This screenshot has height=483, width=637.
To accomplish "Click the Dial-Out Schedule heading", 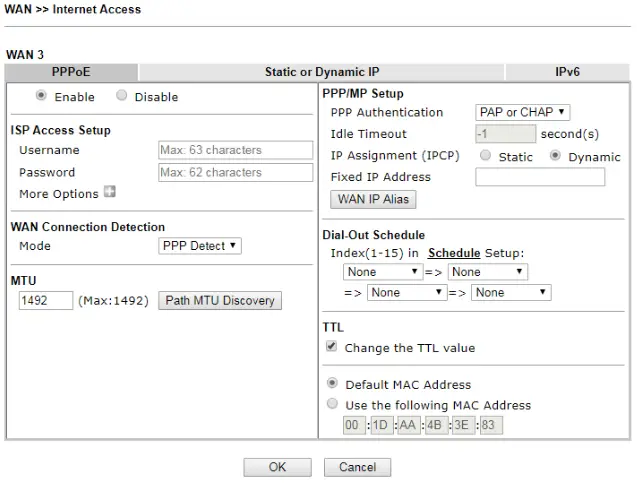I will point(373,235).
